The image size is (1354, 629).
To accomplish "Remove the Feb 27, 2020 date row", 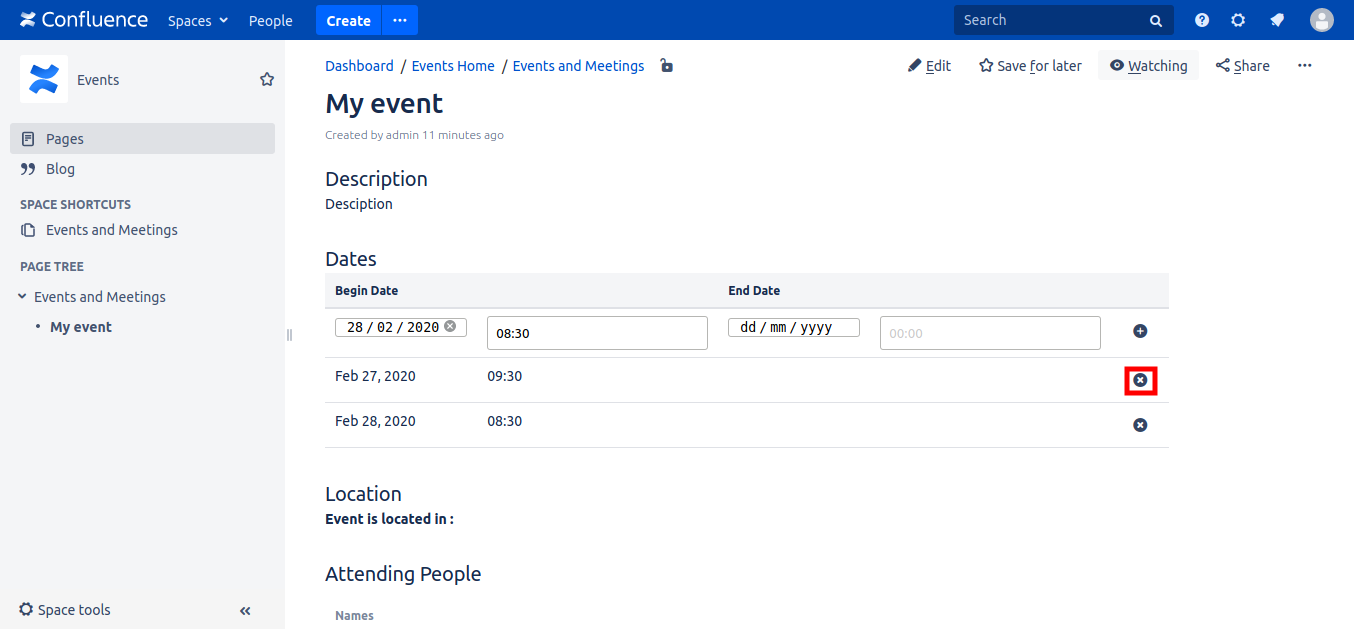I will pos(1140,380).
